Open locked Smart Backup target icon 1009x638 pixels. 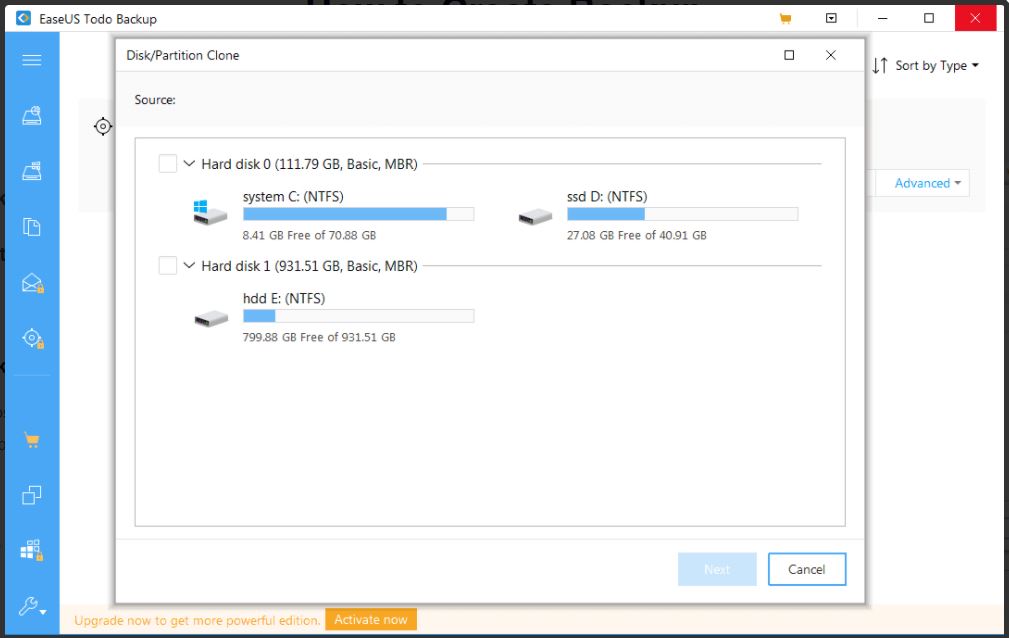click(x=32, y=339)
